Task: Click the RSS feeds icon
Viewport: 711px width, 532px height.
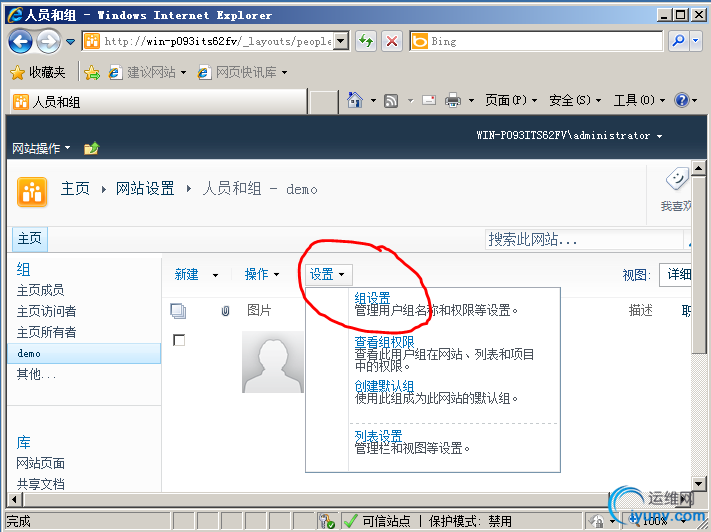Action: click(391, 100)
